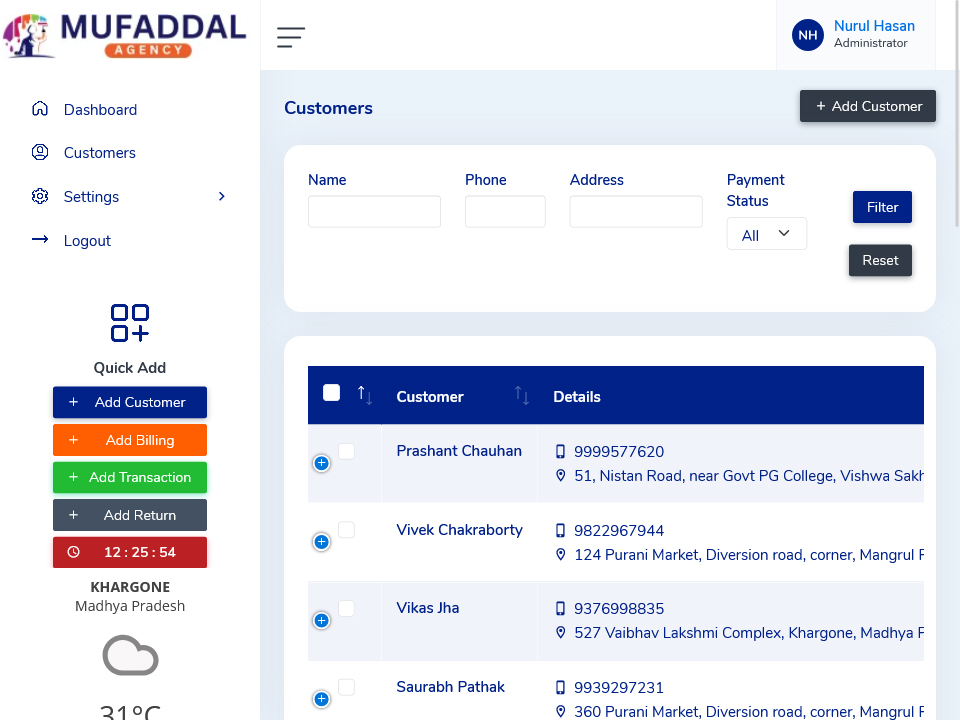Select the checkbox for Vivek Chakraborty
This screenshot has width=960, height=720.
346,530
